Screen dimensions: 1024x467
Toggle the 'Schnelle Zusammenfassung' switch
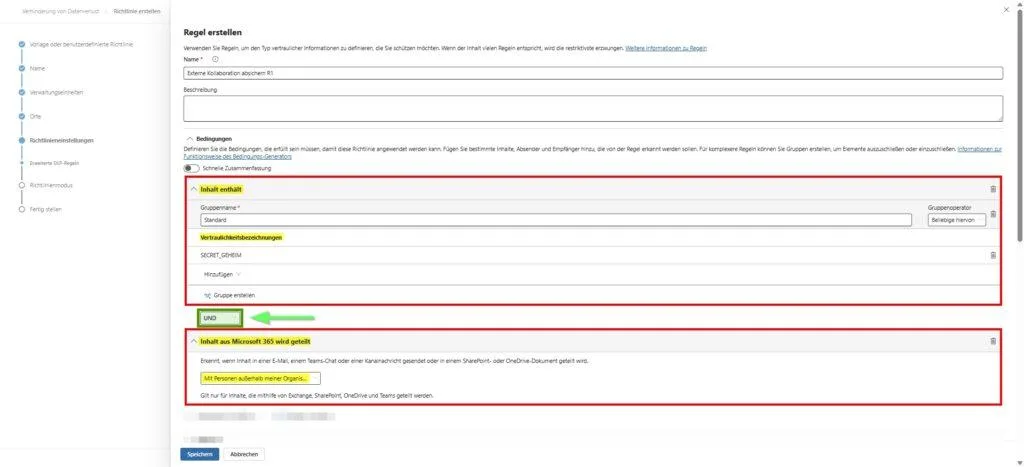click(x=191, y=168)
